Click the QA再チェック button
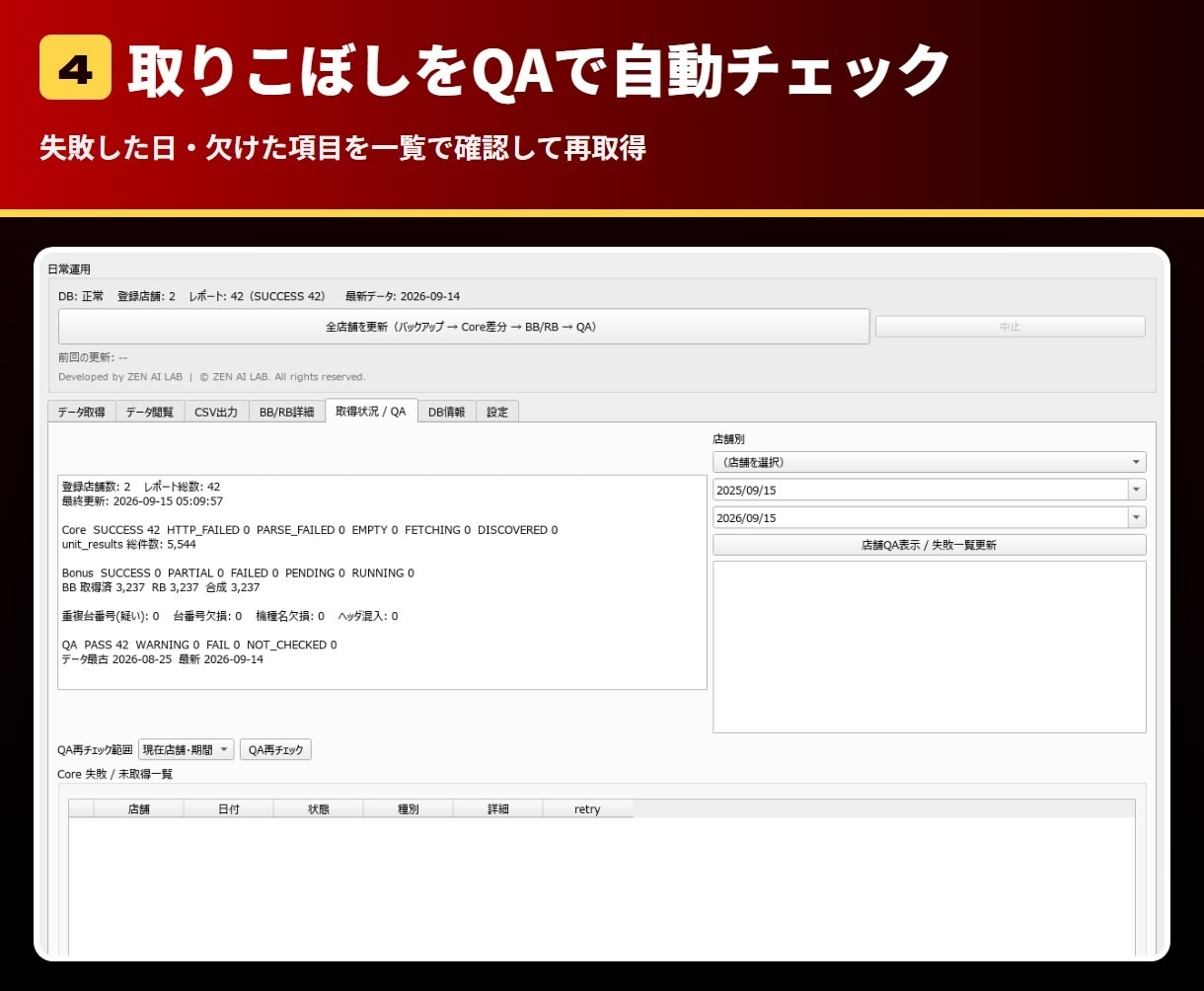 [x=275, y=750]
